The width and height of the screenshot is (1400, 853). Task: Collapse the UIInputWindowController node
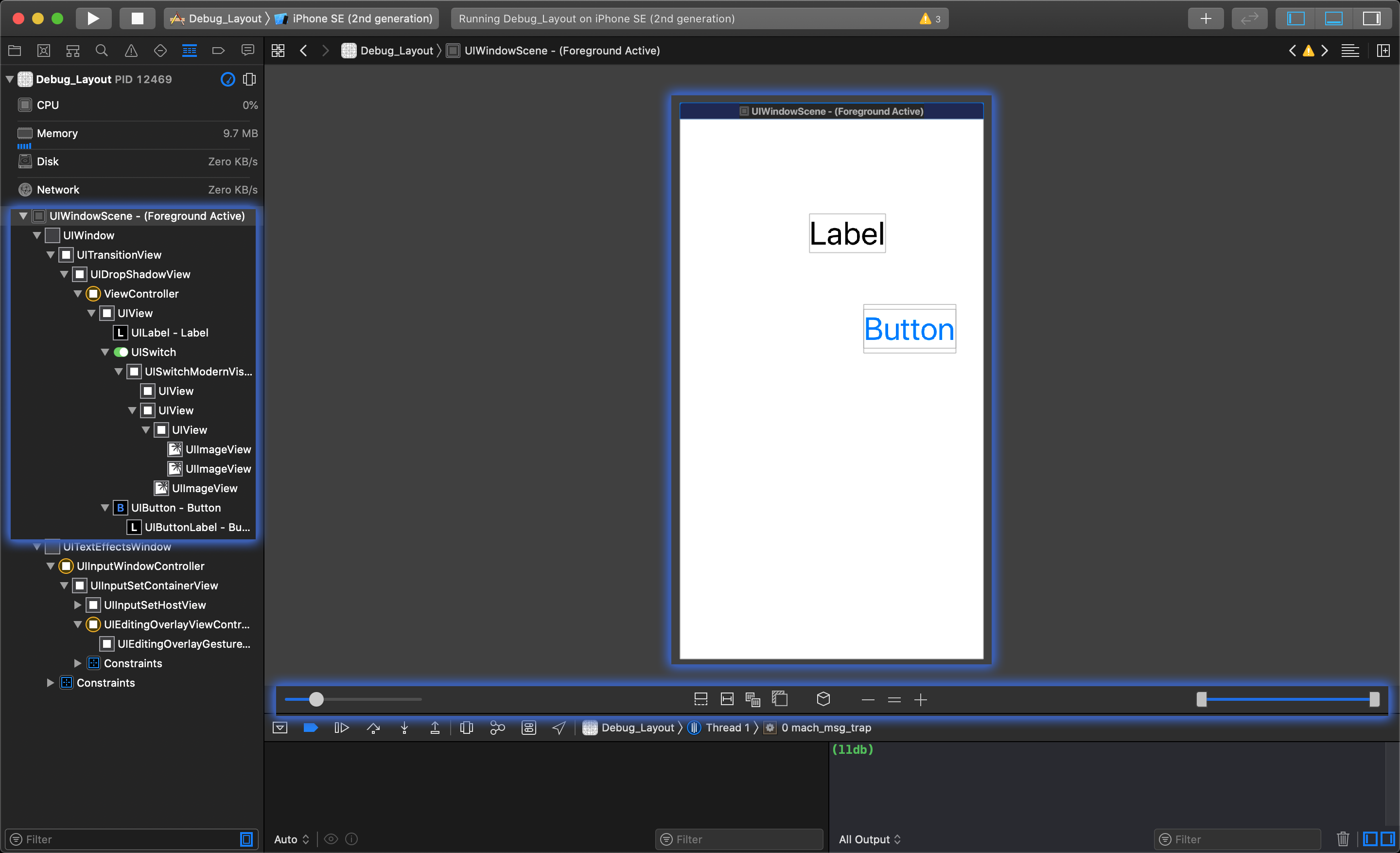(51, 566)
